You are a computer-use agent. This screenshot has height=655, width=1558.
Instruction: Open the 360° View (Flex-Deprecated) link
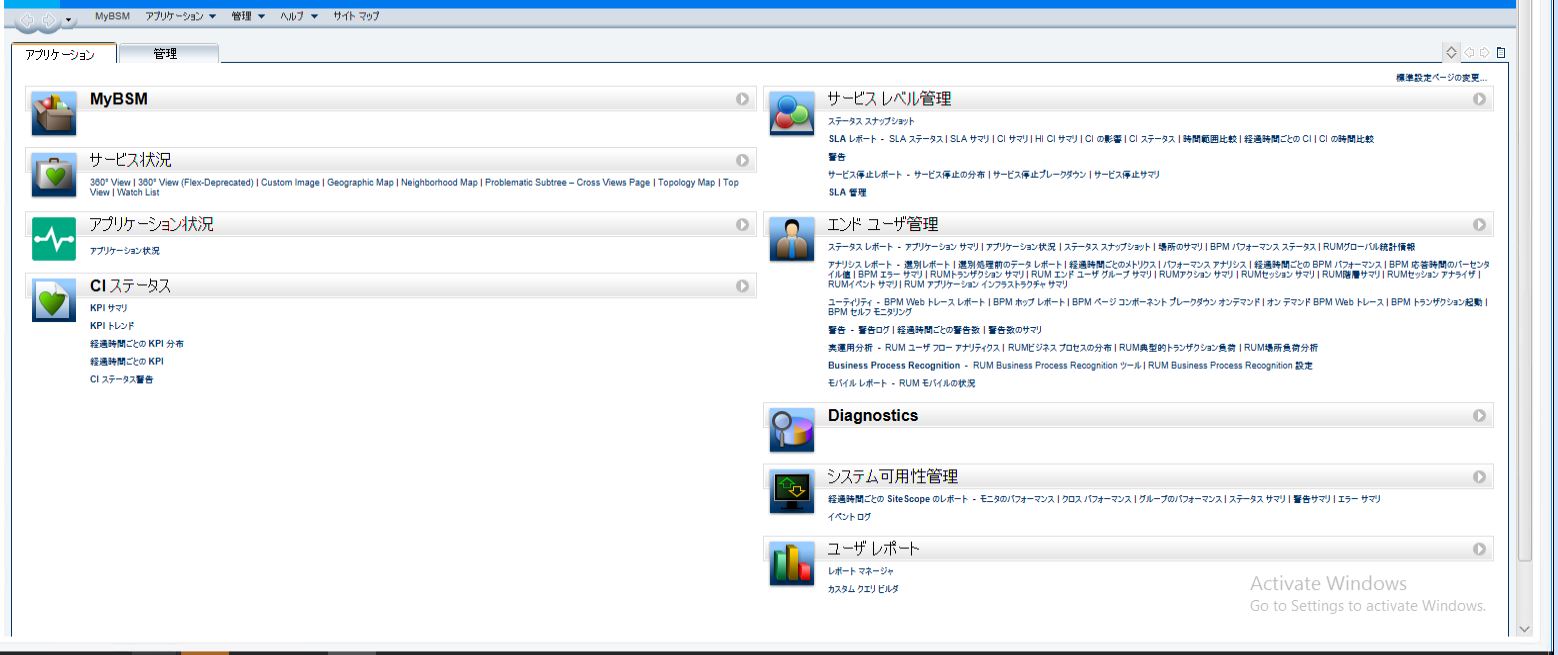point(195,183)
